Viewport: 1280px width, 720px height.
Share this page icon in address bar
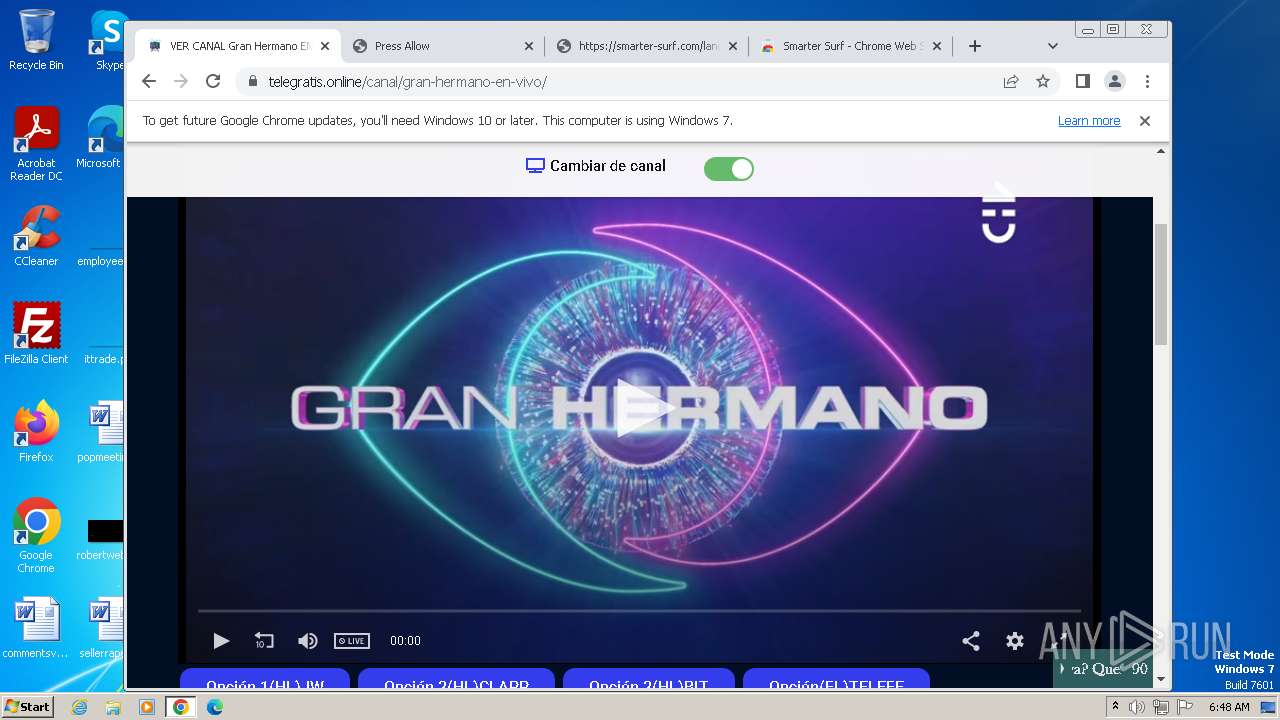click(x=1011, y=82)
